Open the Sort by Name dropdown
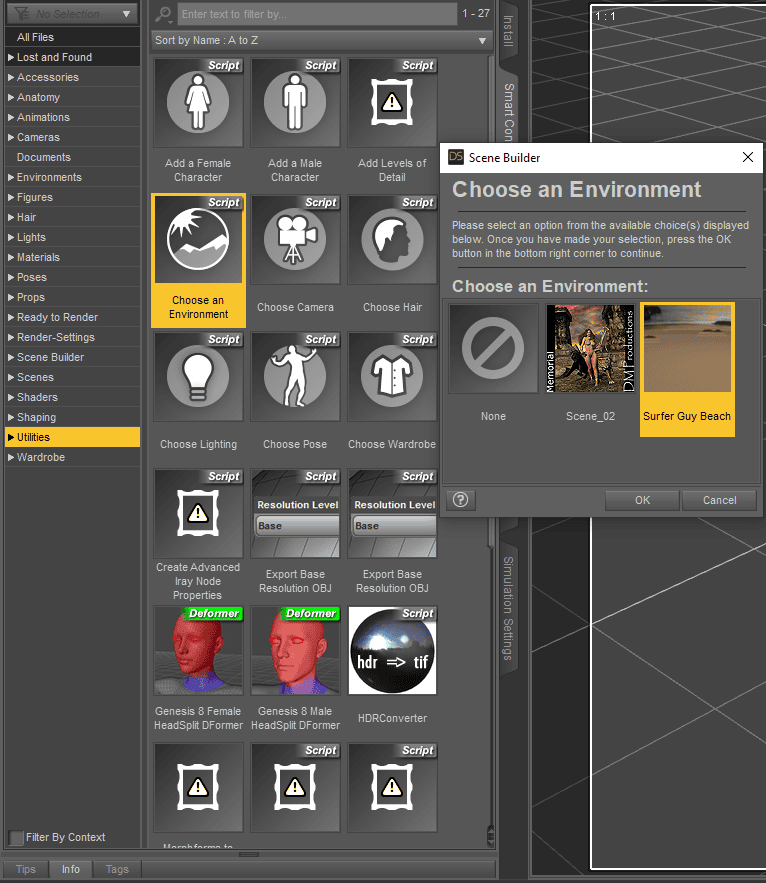 pos(321,41)
